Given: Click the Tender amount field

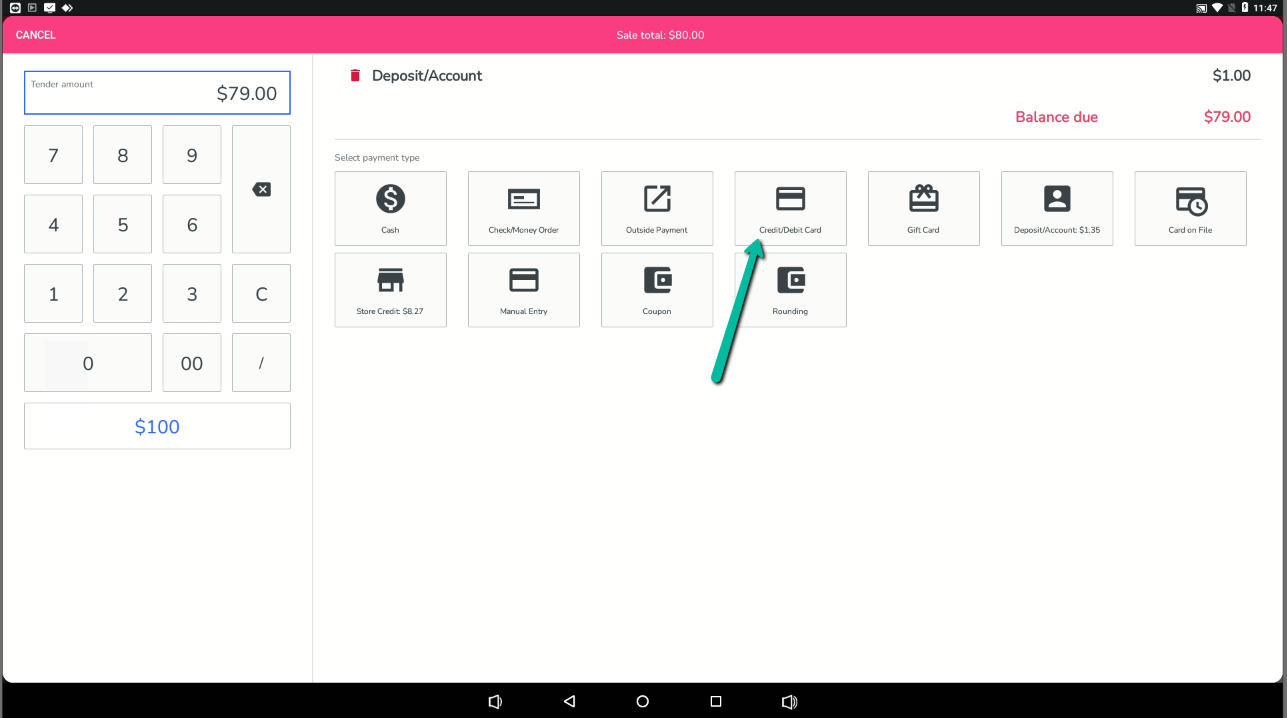Looking at the screenshot, I should click(157, 93).
